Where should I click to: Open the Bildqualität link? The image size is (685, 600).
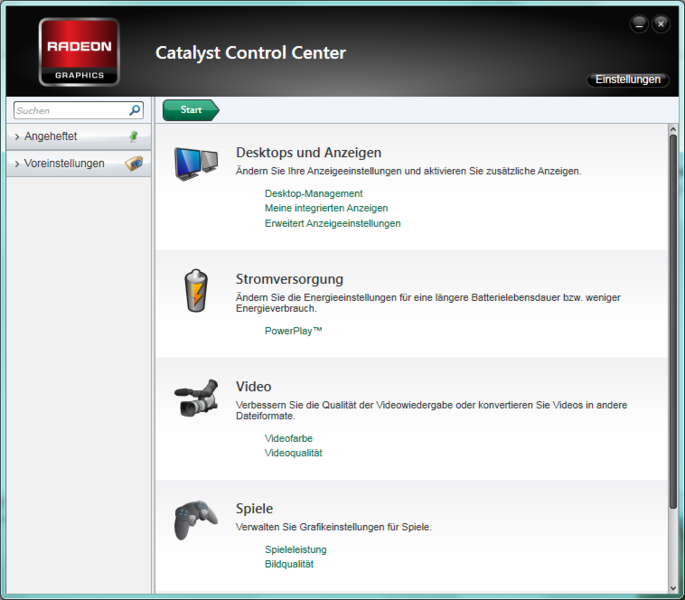coord(289,564)
